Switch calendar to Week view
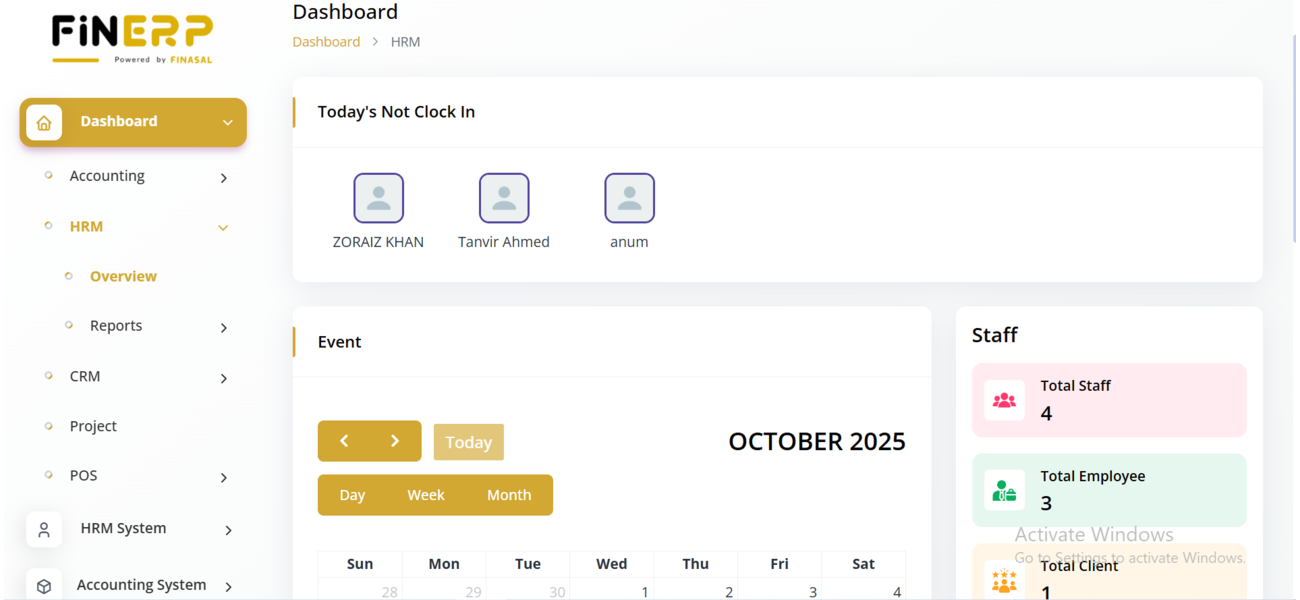Viewport: 1300px width, 600px height. 426,495
